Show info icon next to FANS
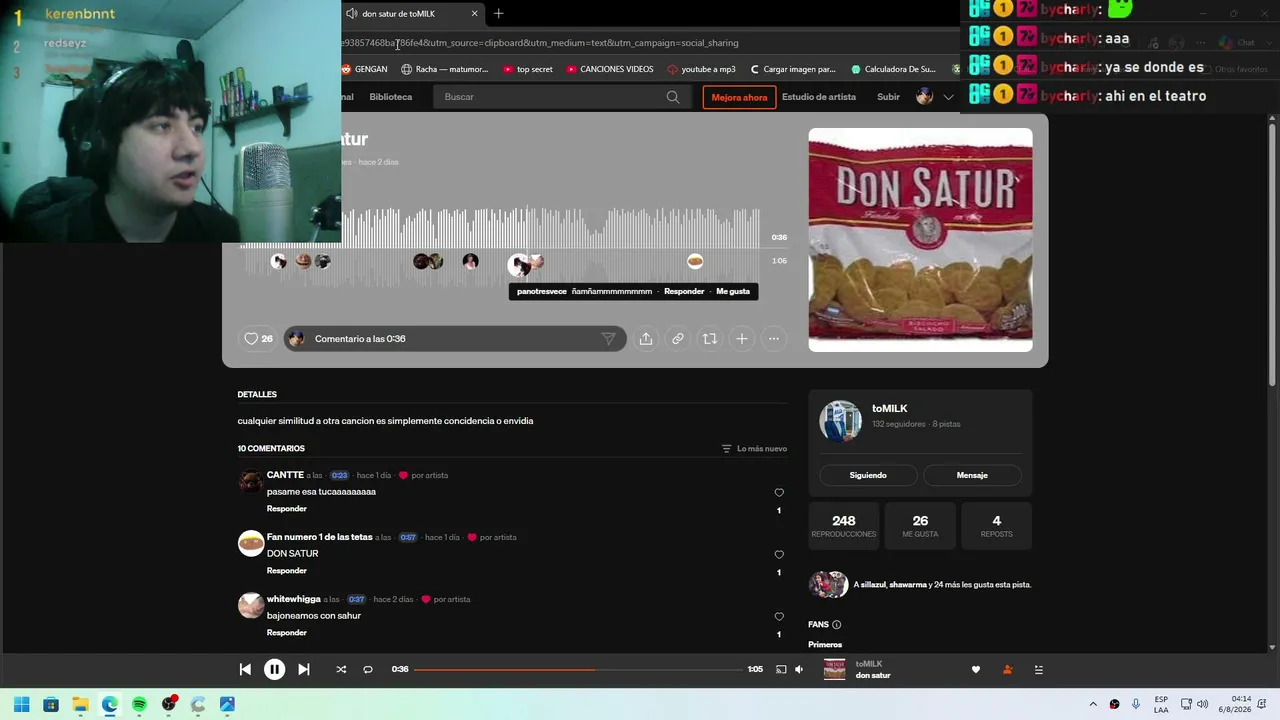1280x720 pixels. [837, 625]
